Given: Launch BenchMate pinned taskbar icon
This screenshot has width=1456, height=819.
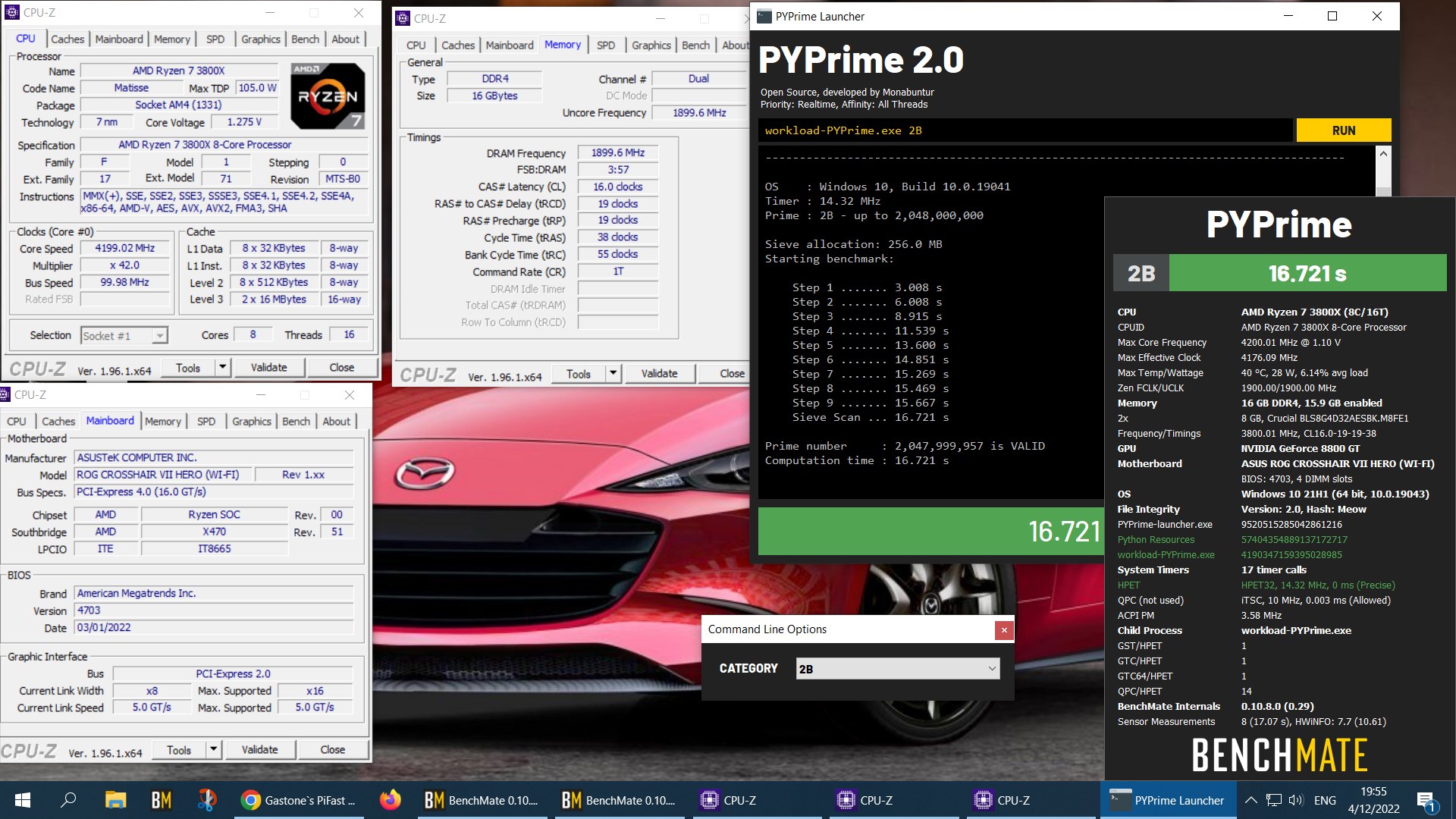Looking at the screenshot, I should click(161, 800).
